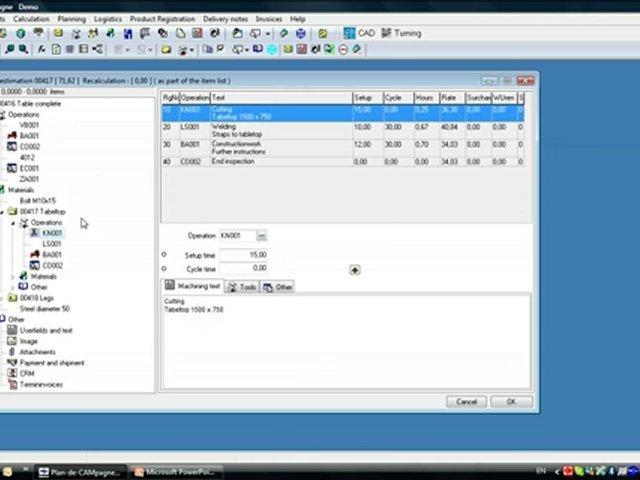Click into the Setup time field
640x480 pixels.
(x=243, y=255)
